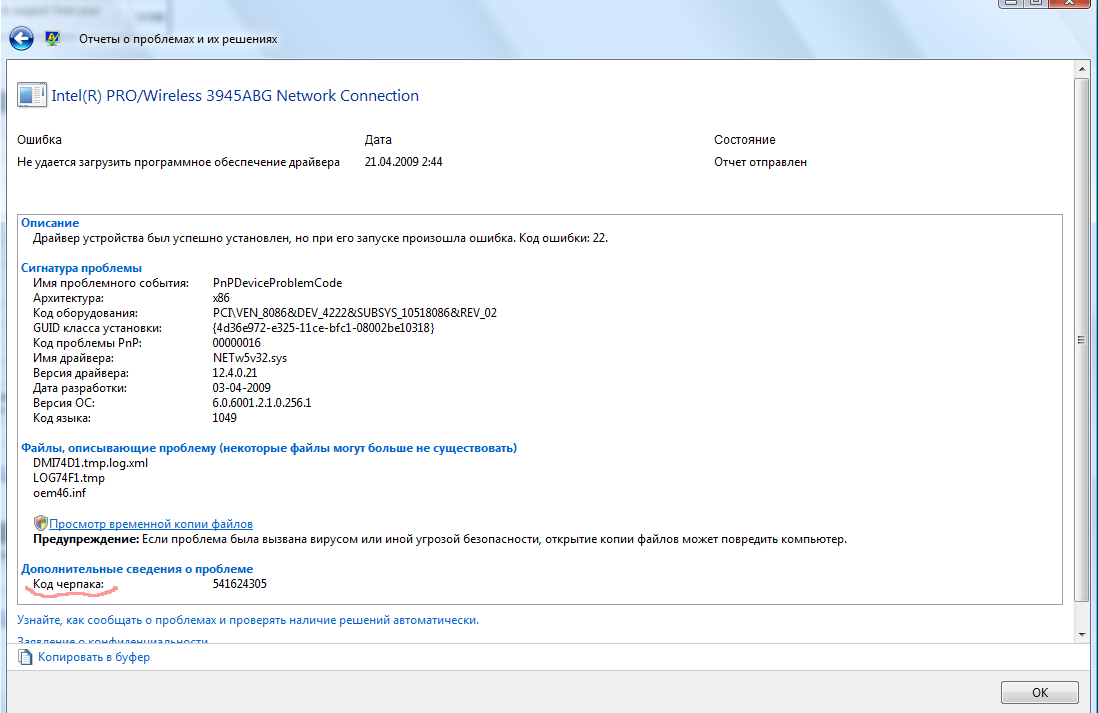Screen dimensions: 1098x713
Task: Click the file name oem46.inf
Action: (x=60, y=493)
